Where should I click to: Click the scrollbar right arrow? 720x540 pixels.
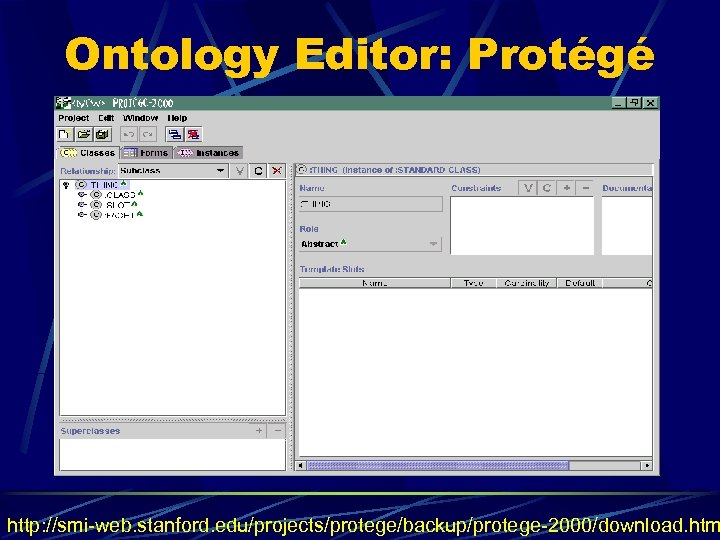coord(647,466)
